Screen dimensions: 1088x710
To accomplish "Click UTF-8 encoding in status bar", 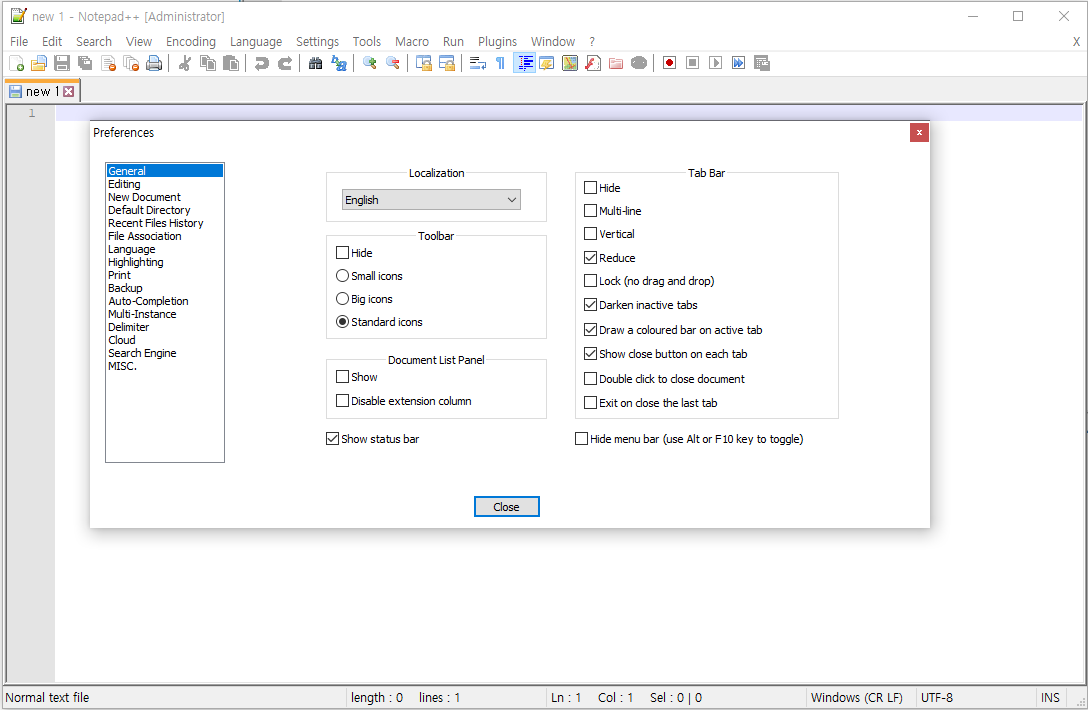I will tap(937, 698).
